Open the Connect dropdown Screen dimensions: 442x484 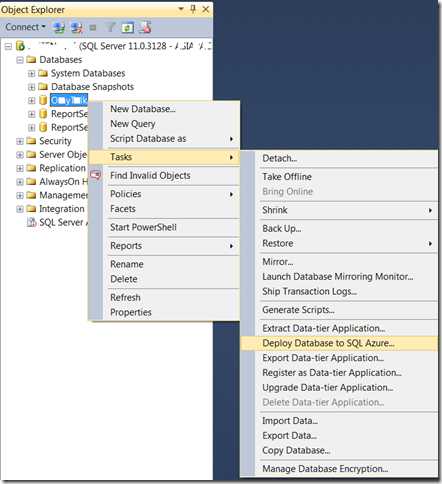coord(25,27)
